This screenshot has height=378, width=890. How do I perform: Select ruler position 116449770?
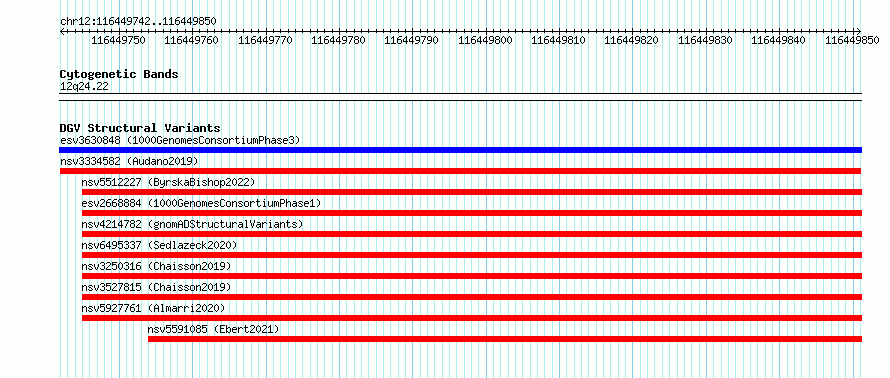click(265, 40)
